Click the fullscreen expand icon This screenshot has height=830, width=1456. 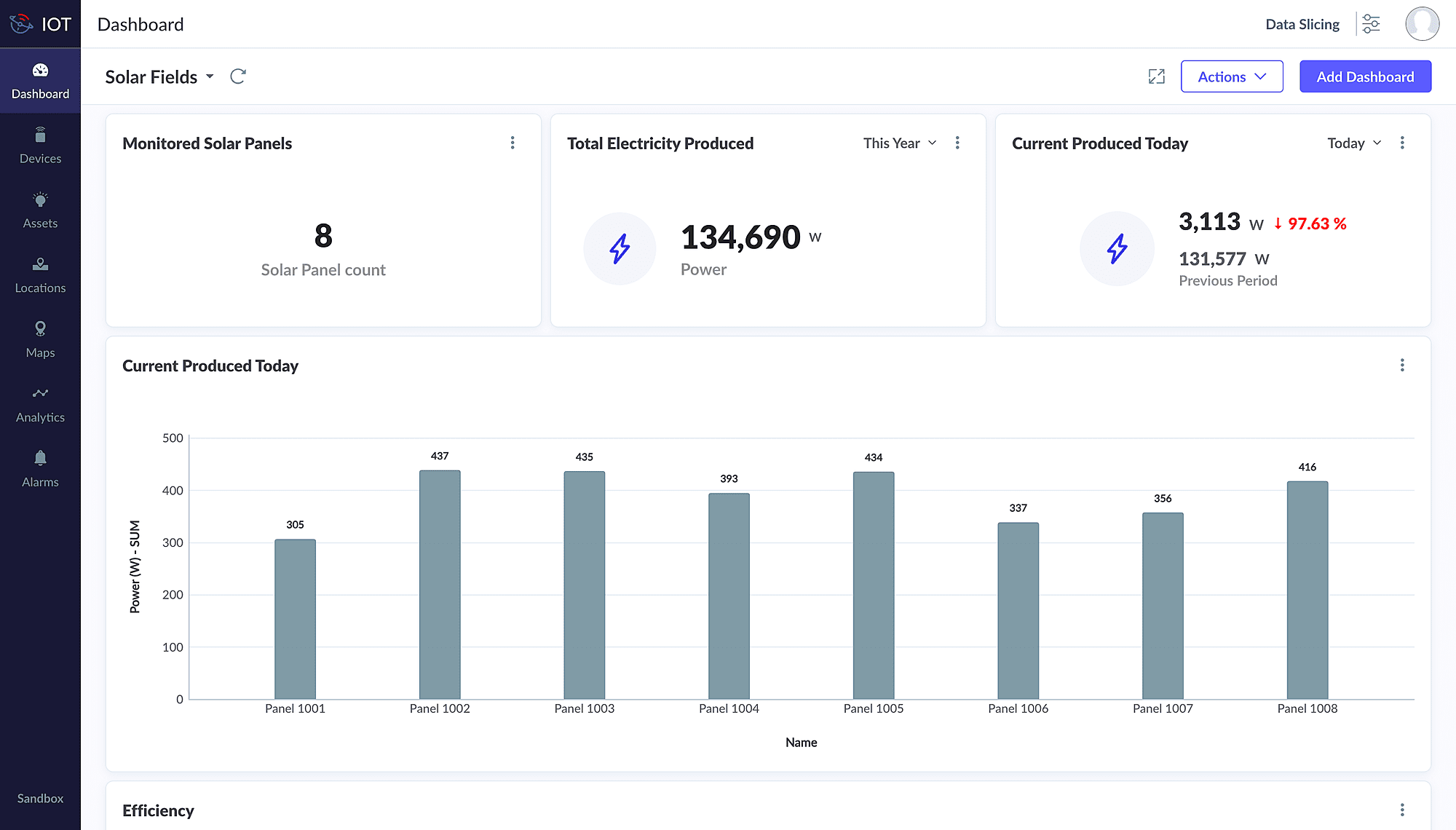coord(1156,76)
